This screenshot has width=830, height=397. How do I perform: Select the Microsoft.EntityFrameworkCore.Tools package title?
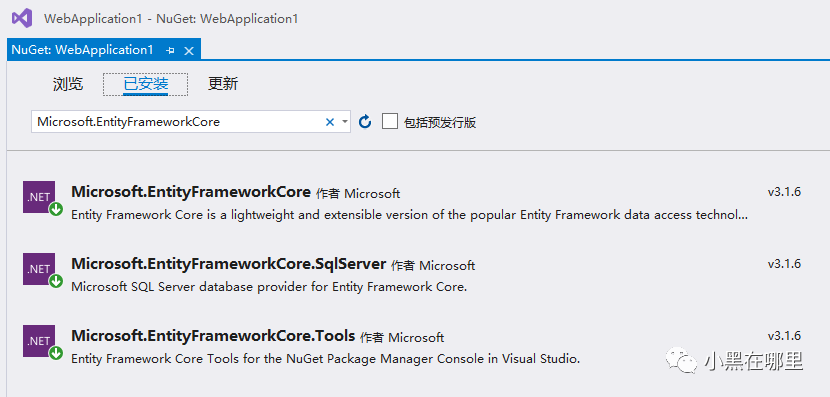click(213, 336)
